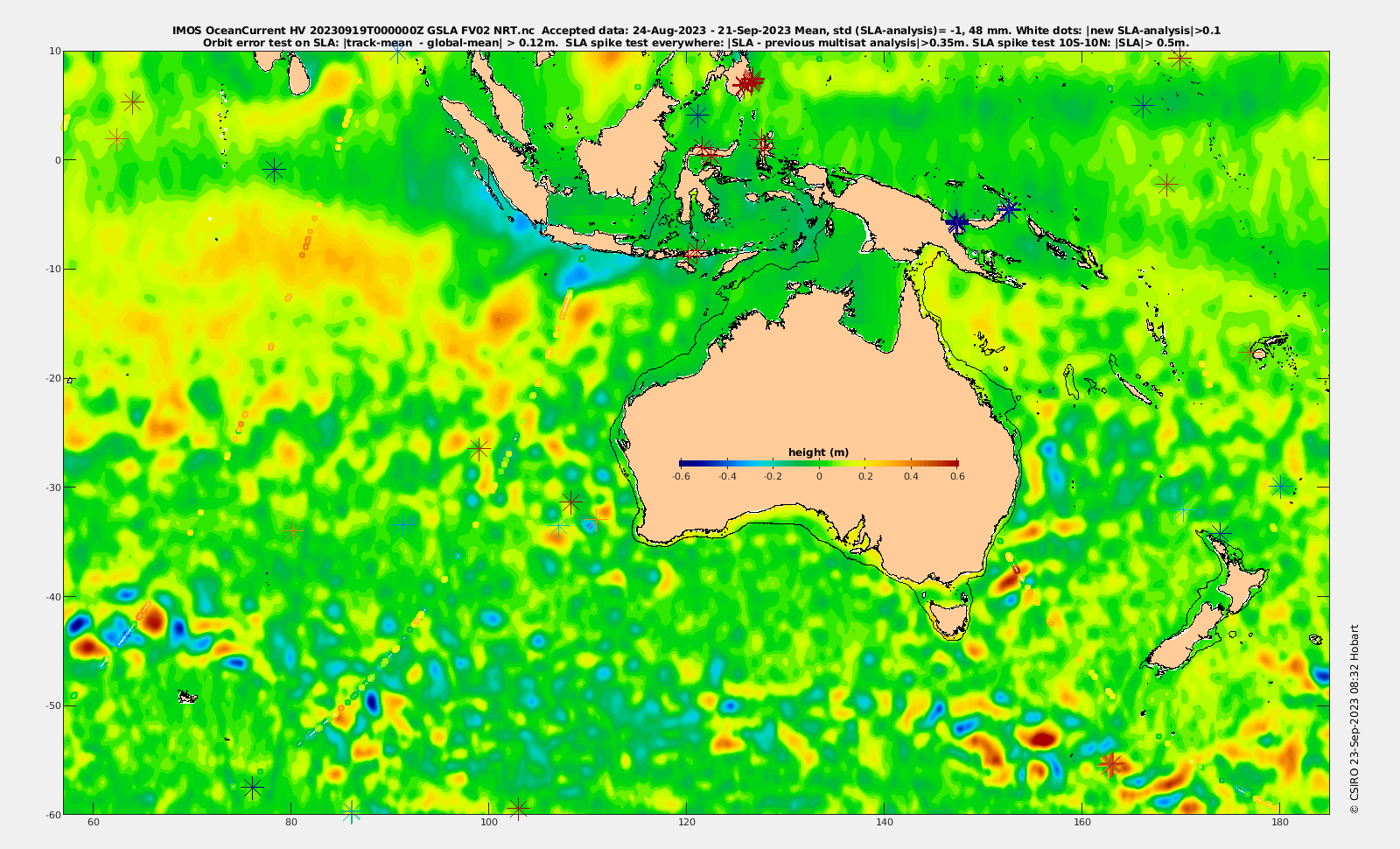The image size is (1400, 849).
Task: Click the 'IMOS OceanCurrent HV' title line
Action: [x=696, y=31]
